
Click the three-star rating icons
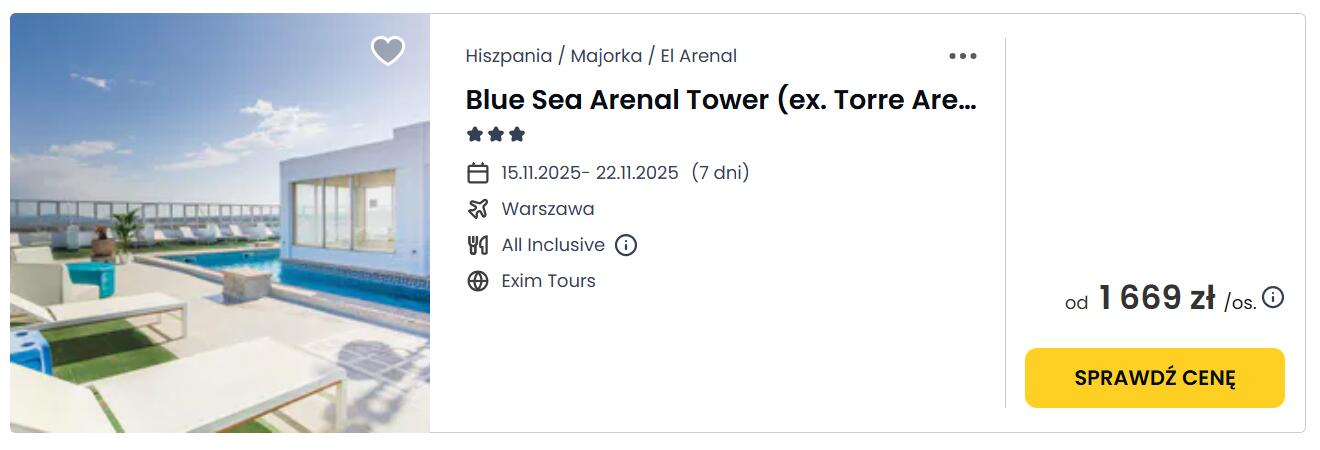(496, 135)
